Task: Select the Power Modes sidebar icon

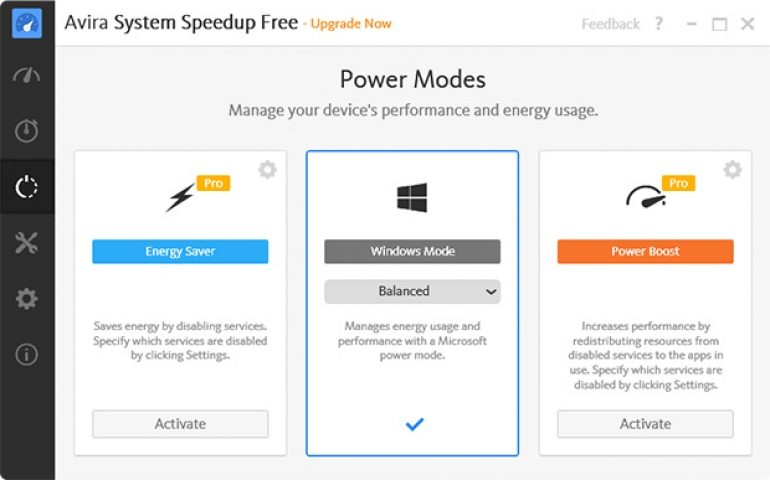Action: click(x=27, y=186)
